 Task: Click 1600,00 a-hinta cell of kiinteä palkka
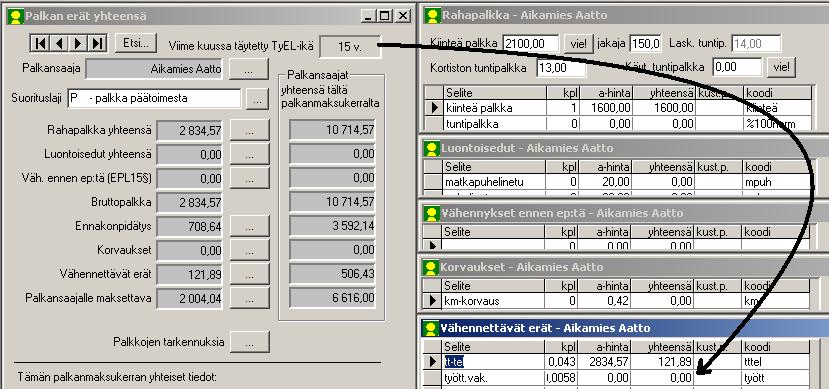tap(606, 108)
